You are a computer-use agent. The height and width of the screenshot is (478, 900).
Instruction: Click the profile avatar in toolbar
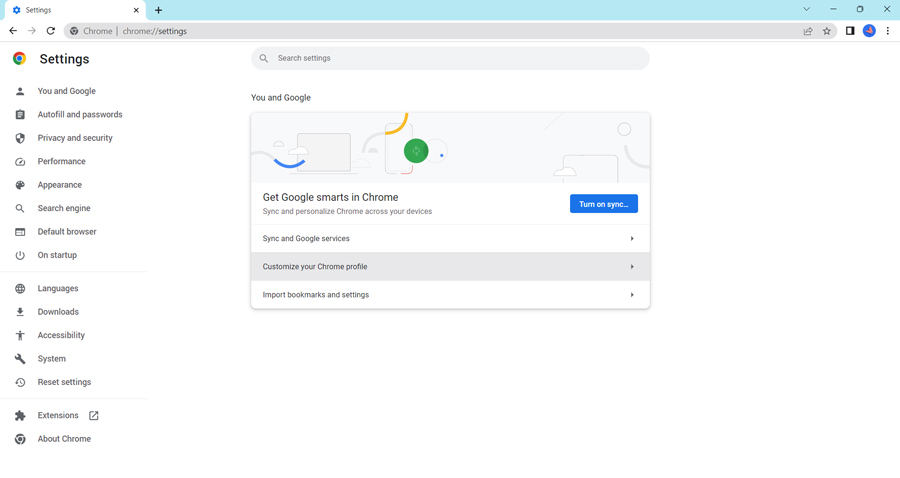pyautogui.click(x=869, y=31)
